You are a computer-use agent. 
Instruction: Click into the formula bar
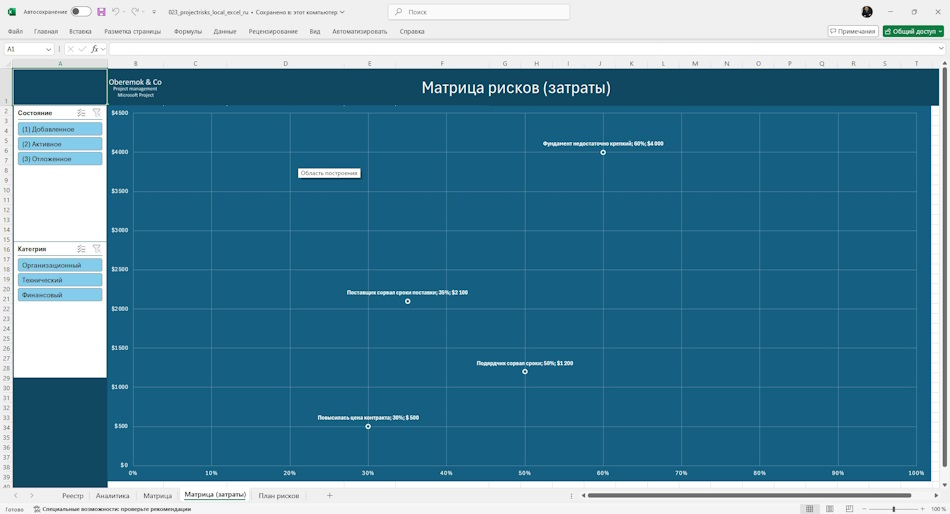(522, 49)
